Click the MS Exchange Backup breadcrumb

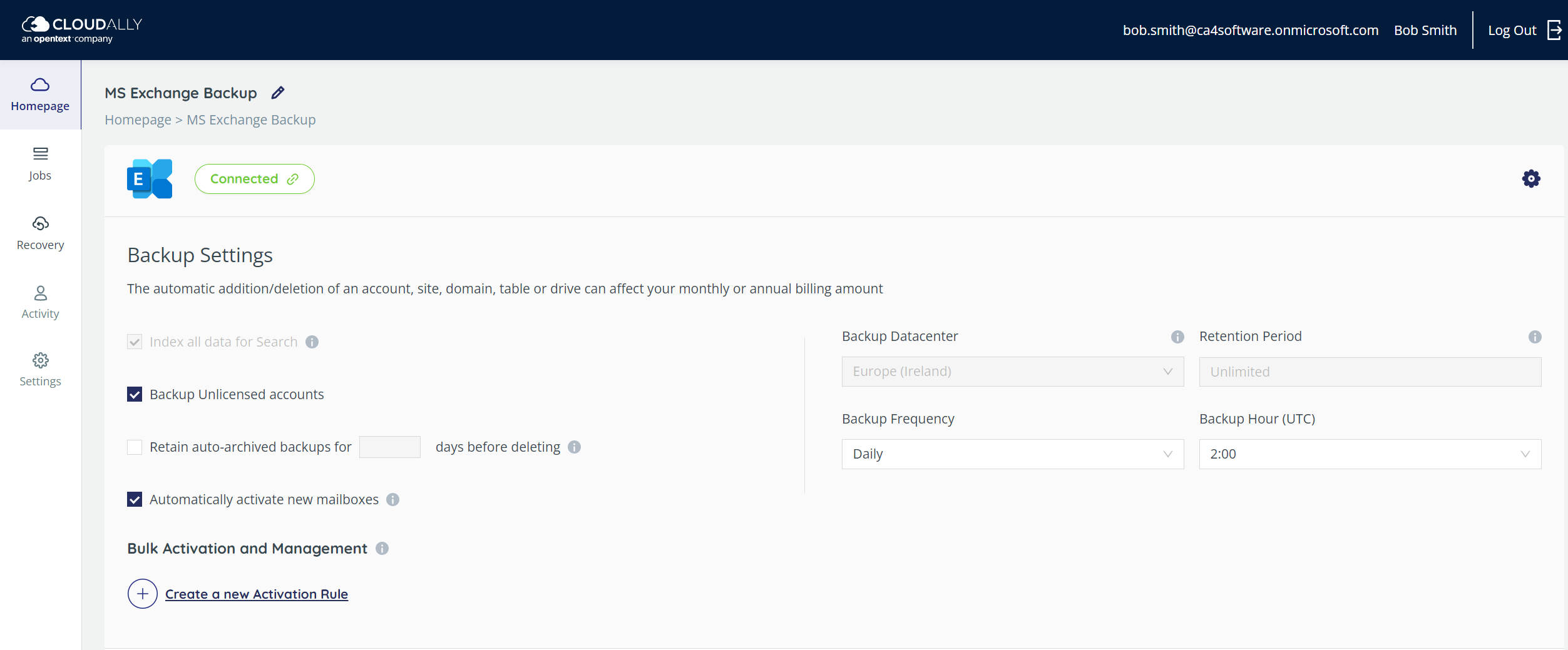tap(251, 119)
